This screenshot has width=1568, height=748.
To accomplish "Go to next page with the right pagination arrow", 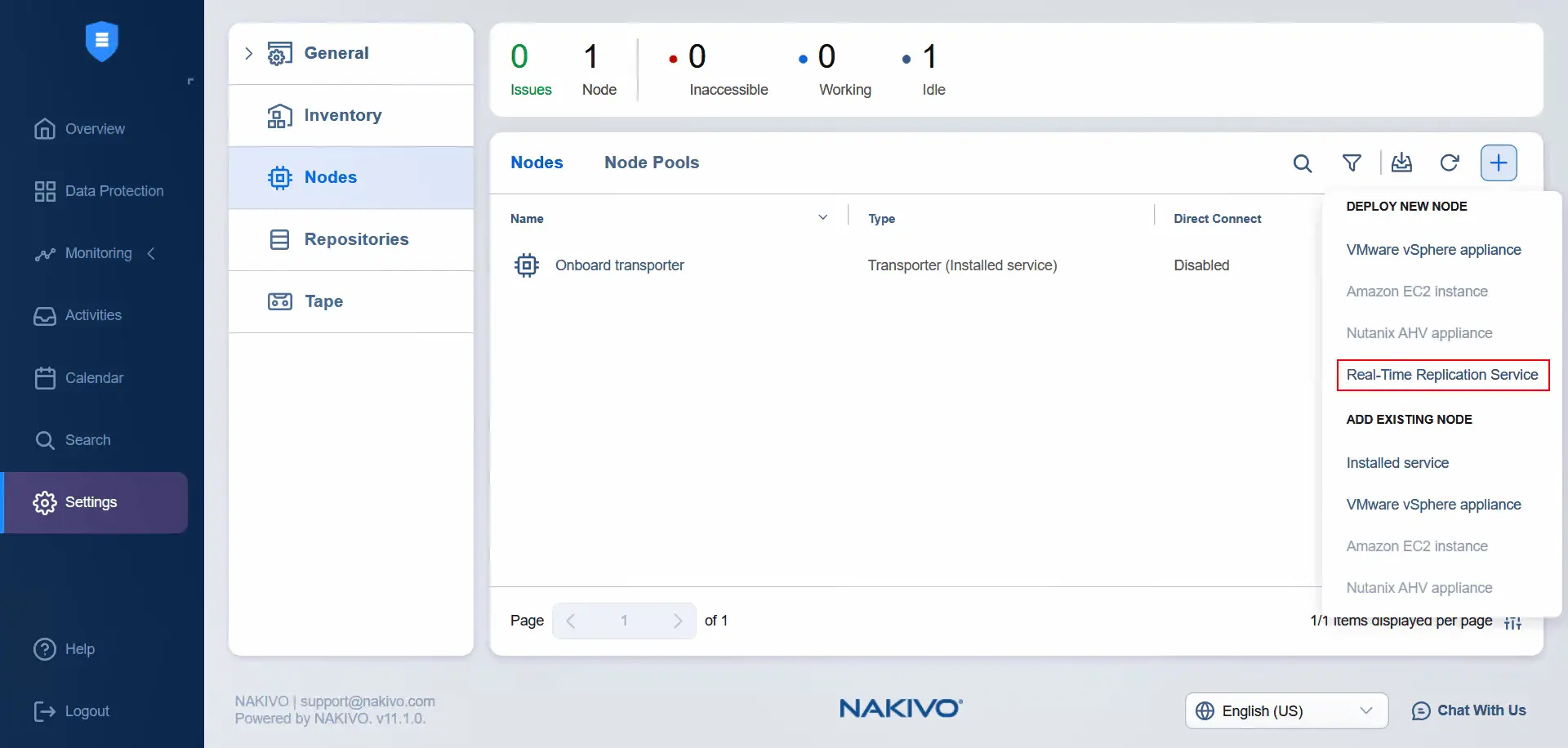I will click(677, 621).
